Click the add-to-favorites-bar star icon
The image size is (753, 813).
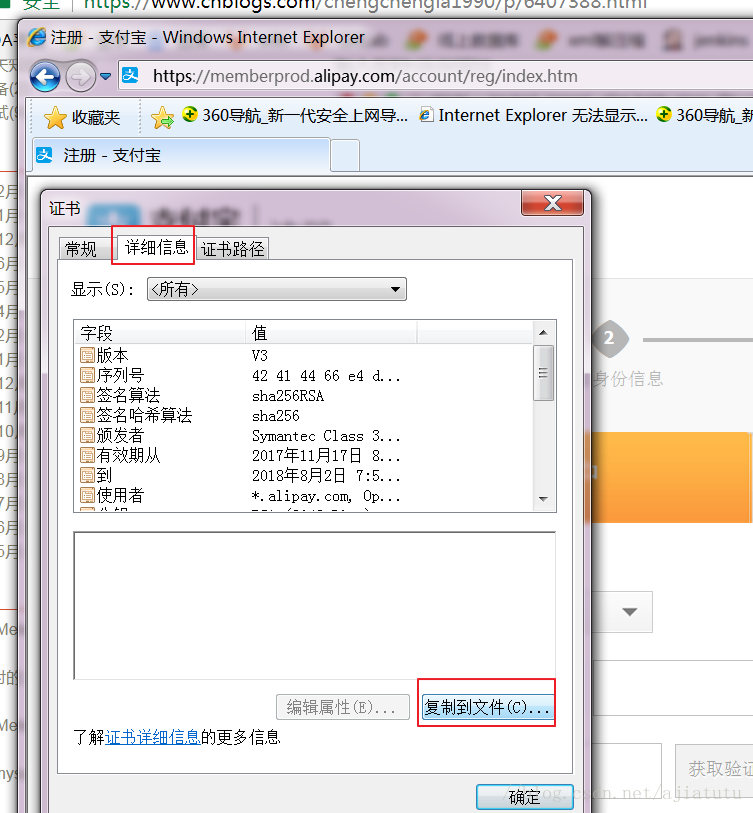tap(163, 118)
